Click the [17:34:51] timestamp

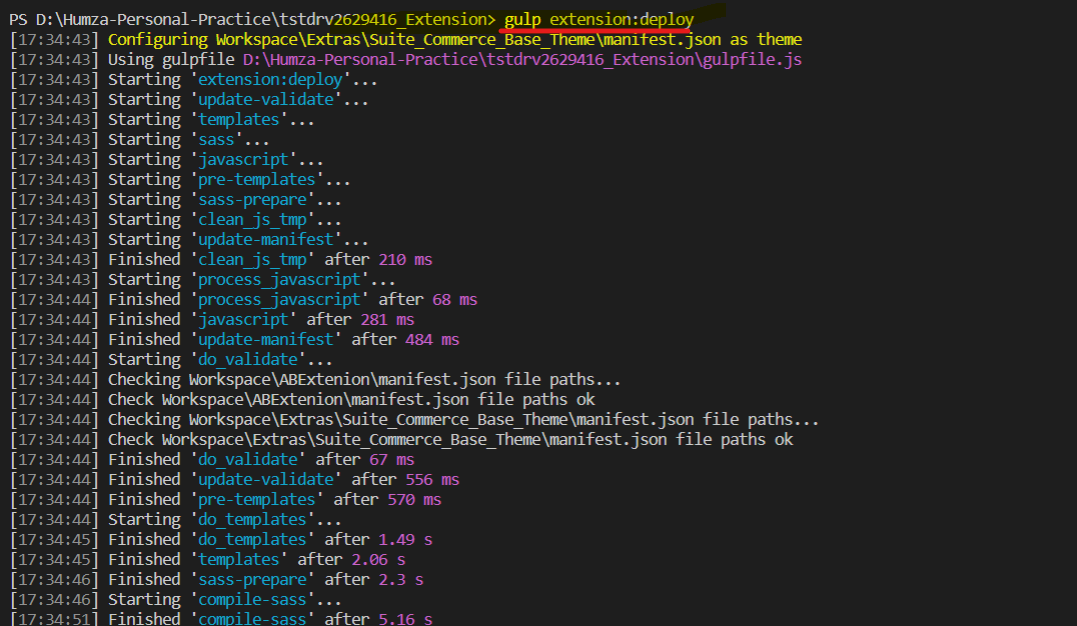click(54, 618)
